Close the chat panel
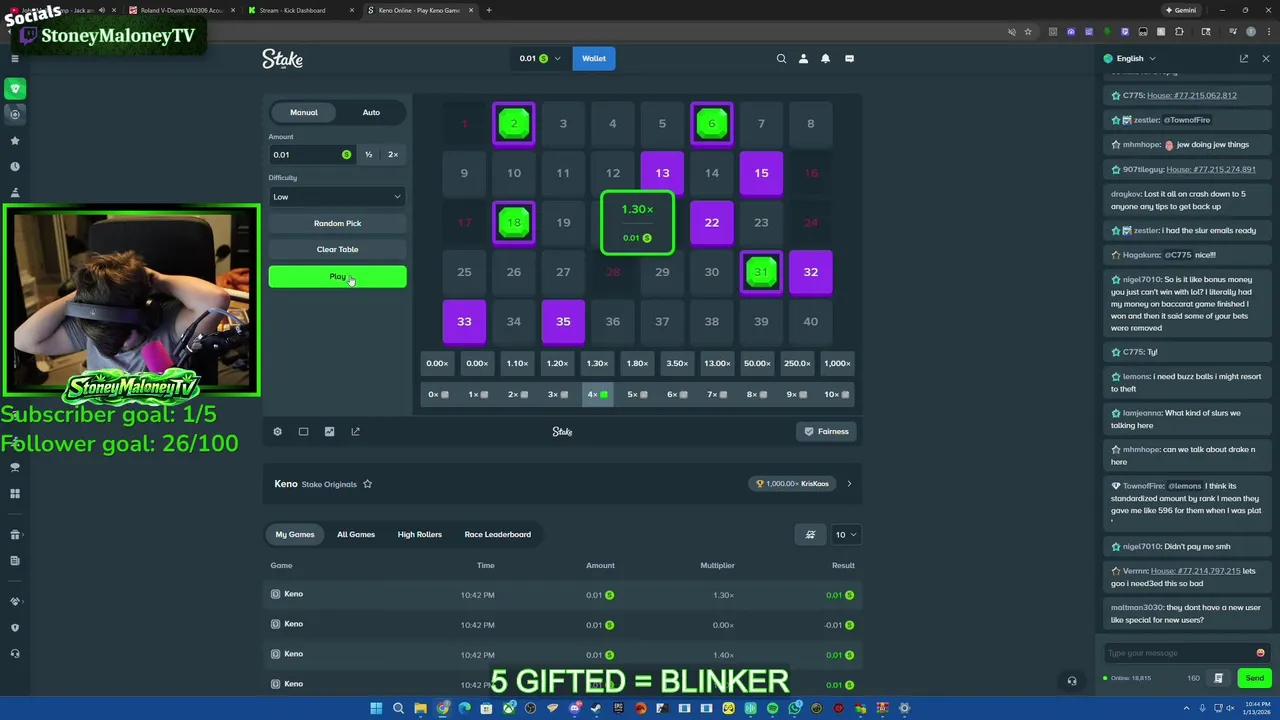 [1266, 59]
